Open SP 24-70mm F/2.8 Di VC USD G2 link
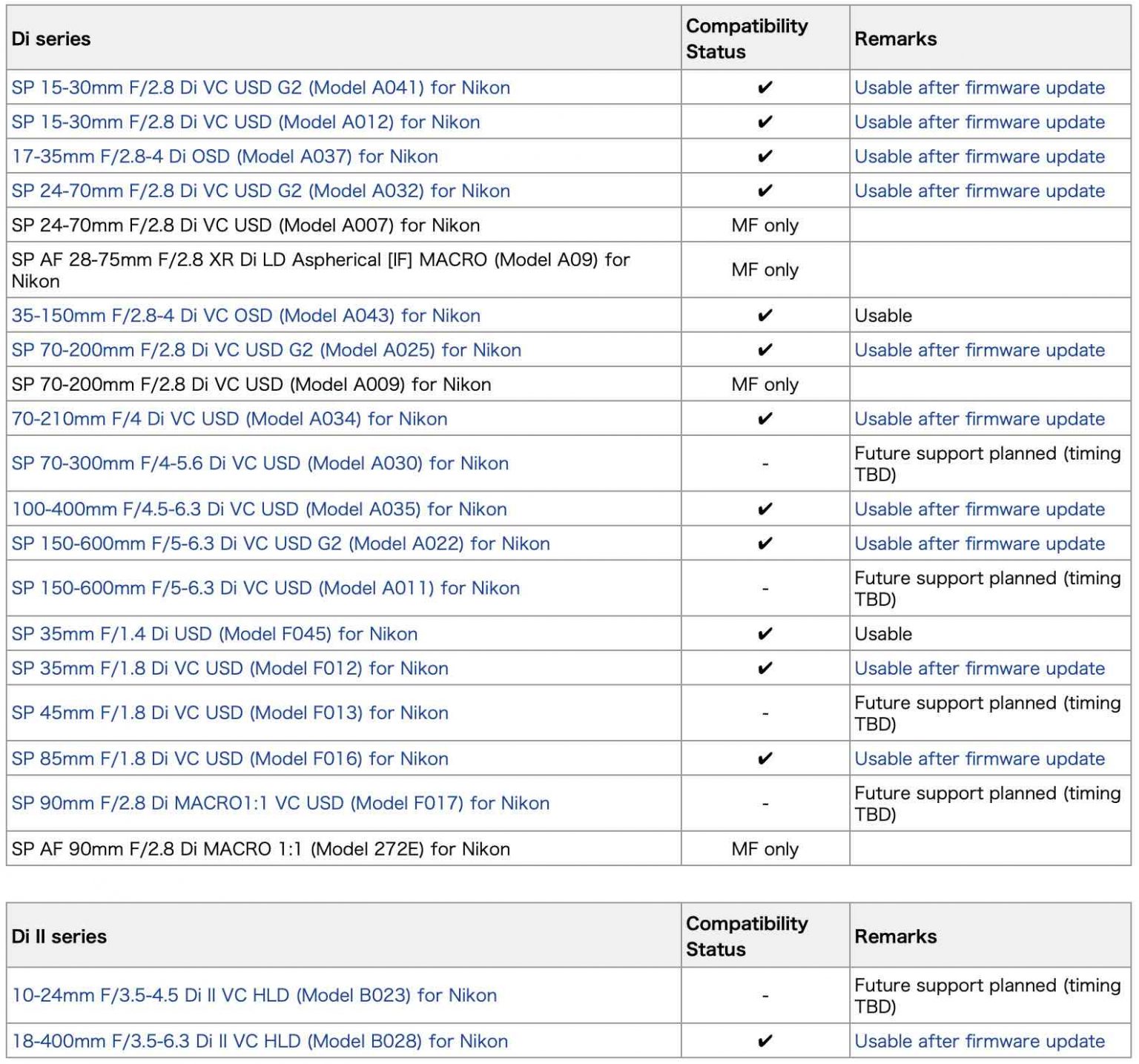The image size is (1139, 1064). (x=260, y=191)
